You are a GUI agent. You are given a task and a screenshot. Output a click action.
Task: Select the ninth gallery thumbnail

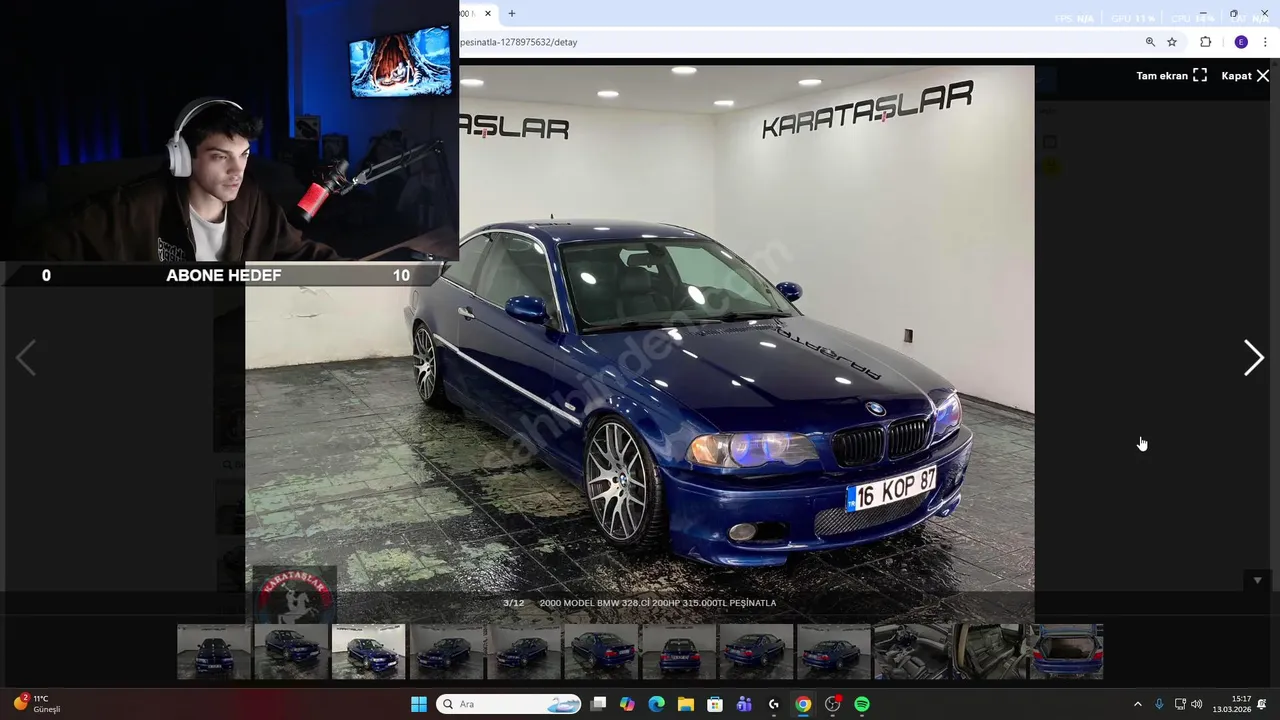point(834,652)
